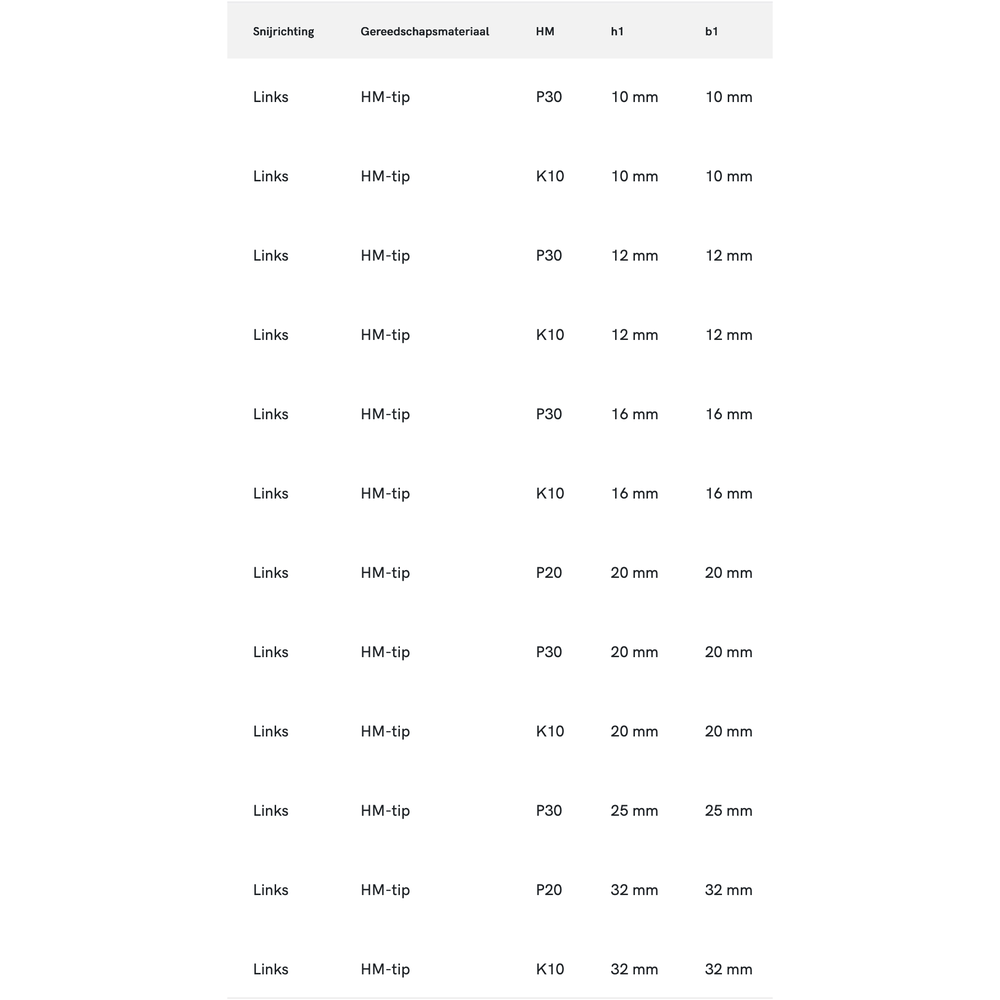Select K10 in the 12 mm row
1000x1000 pixels.
point(550,335)
